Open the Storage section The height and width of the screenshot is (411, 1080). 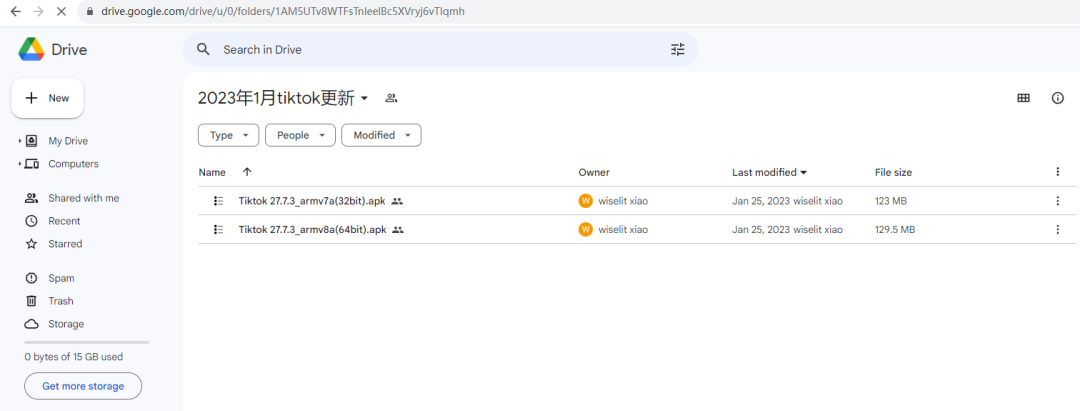66,324
